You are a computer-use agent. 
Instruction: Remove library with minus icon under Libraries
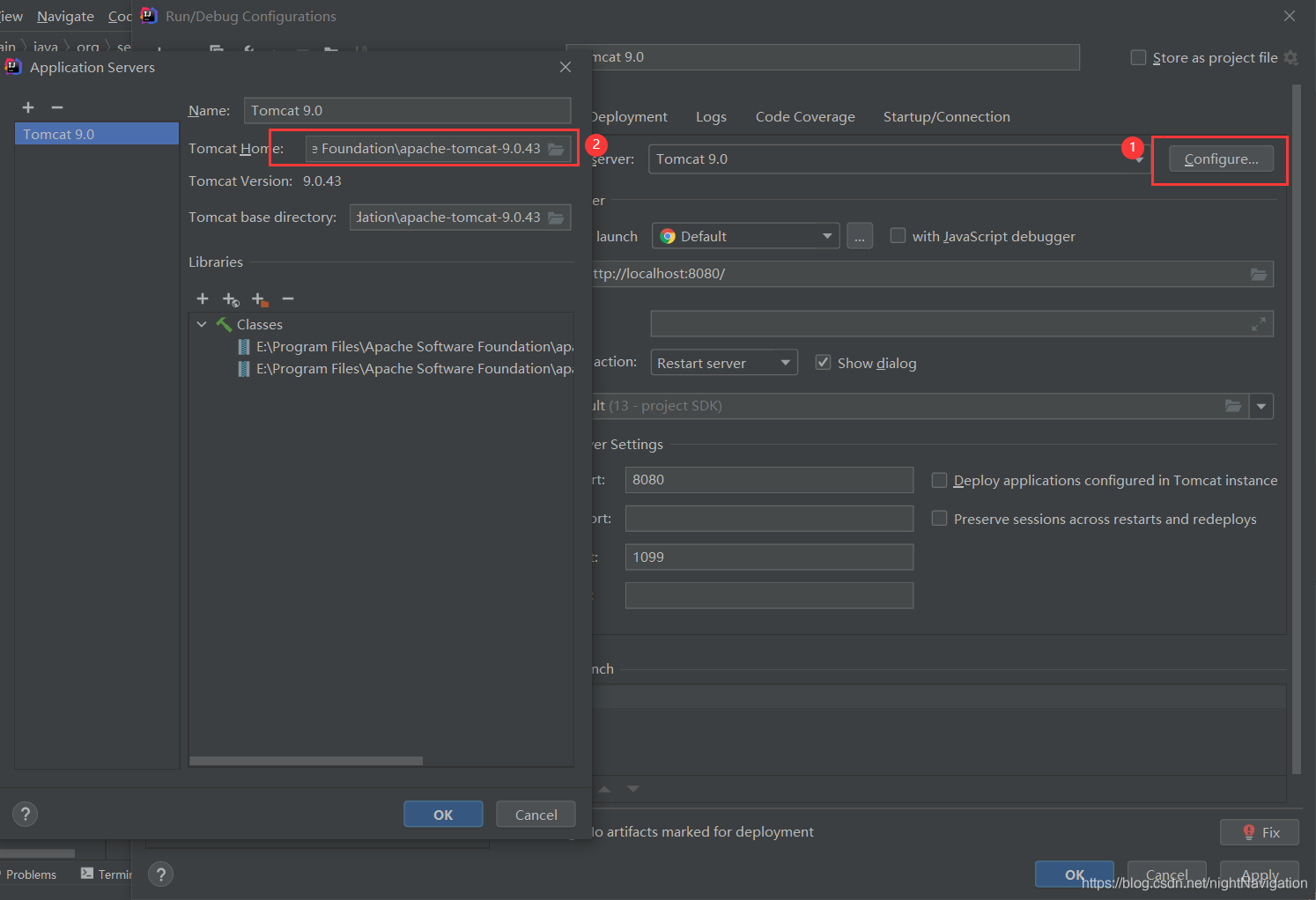tap(288, 299)
